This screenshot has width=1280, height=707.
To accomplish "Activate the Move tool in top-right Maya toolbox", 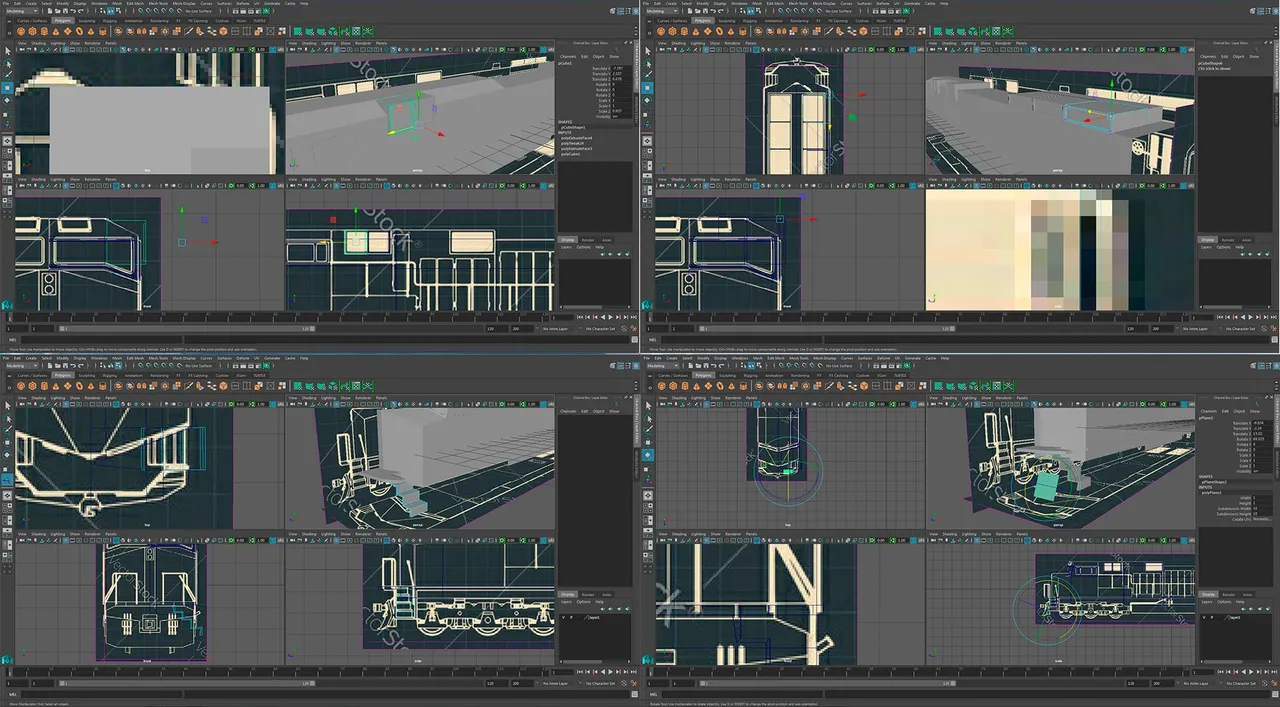I will [648, 88].
